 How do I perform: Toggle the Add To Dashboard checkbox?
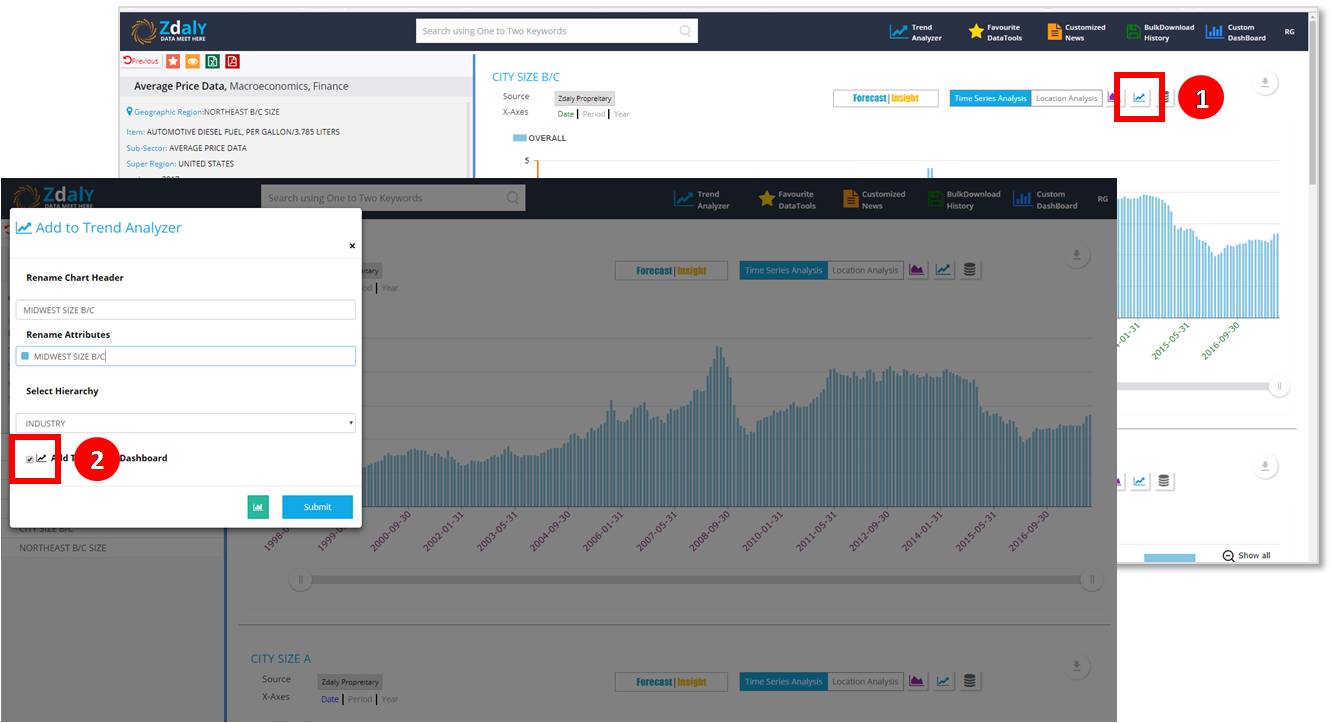pos(30,459)
